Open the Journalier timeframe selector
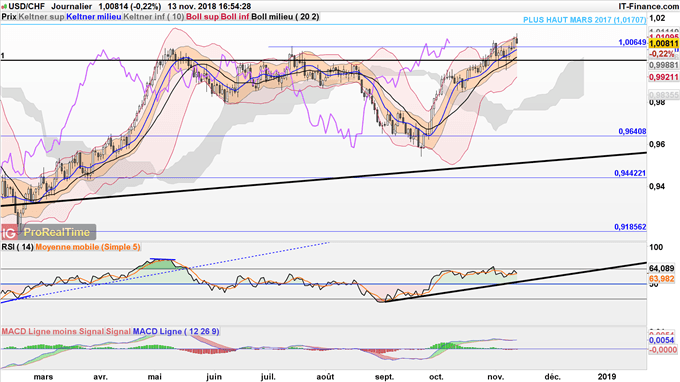Screen dimensions: 680x382 pos(72,7)
